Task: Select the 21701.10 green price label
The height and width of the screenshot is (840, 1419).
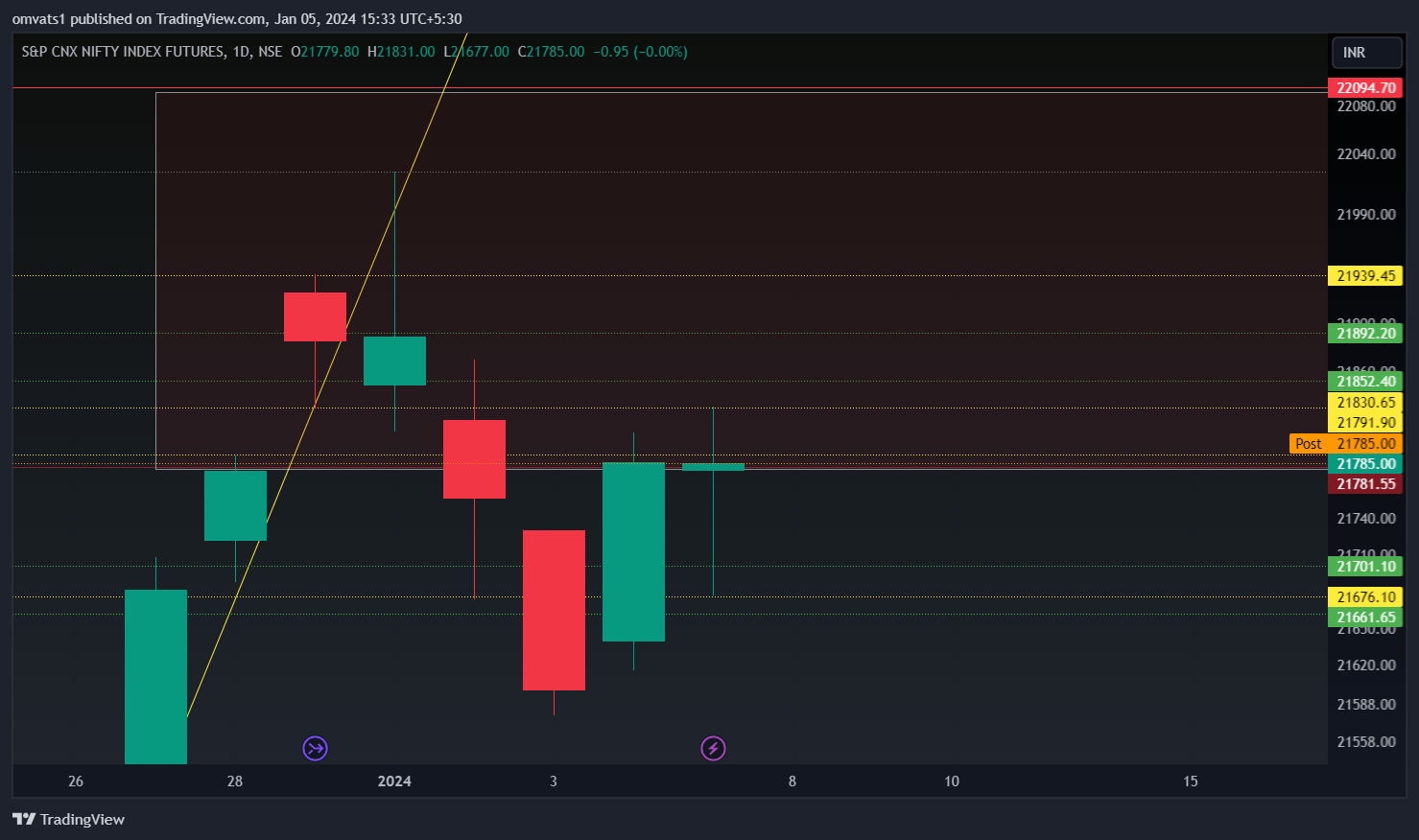Action: tap(1365, 567)
